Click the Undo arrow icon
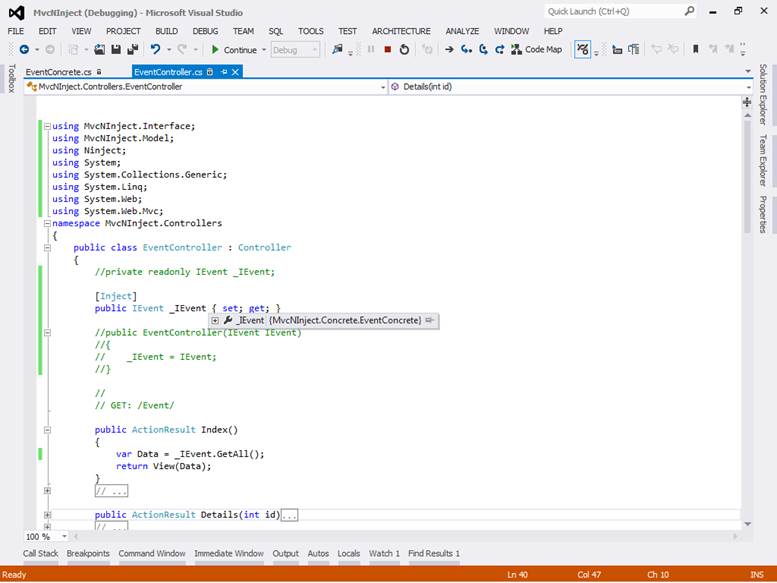 [x=155, y=49]
